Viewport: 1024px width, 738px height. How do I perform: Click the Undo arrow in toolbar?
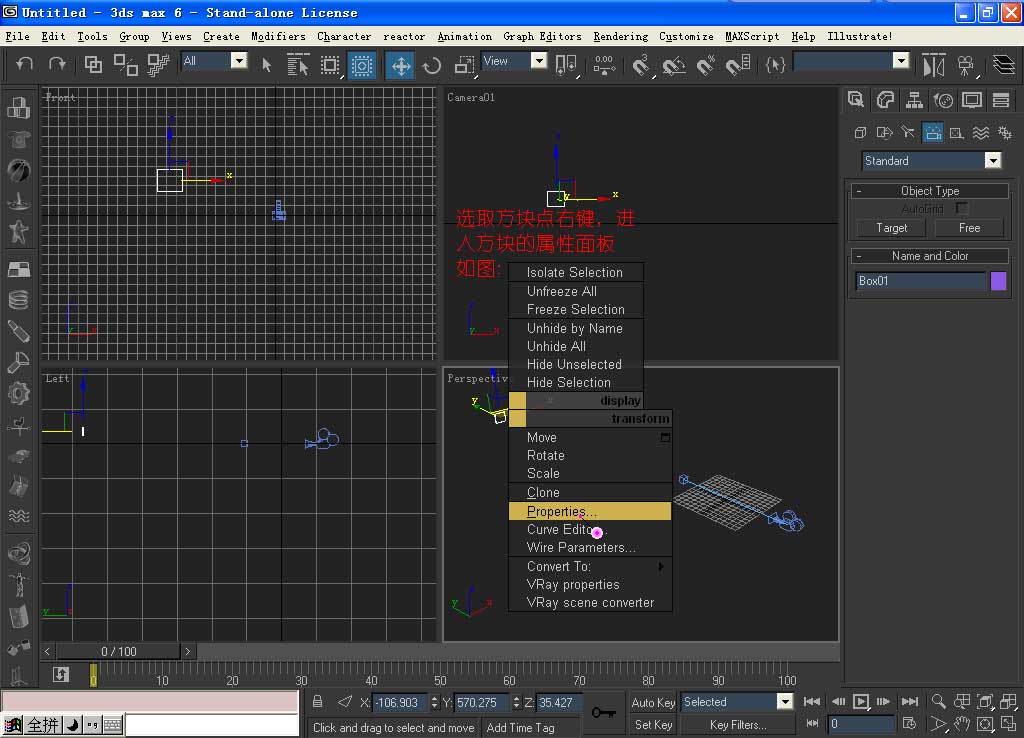pyautogui.click(x=24, y=64)
